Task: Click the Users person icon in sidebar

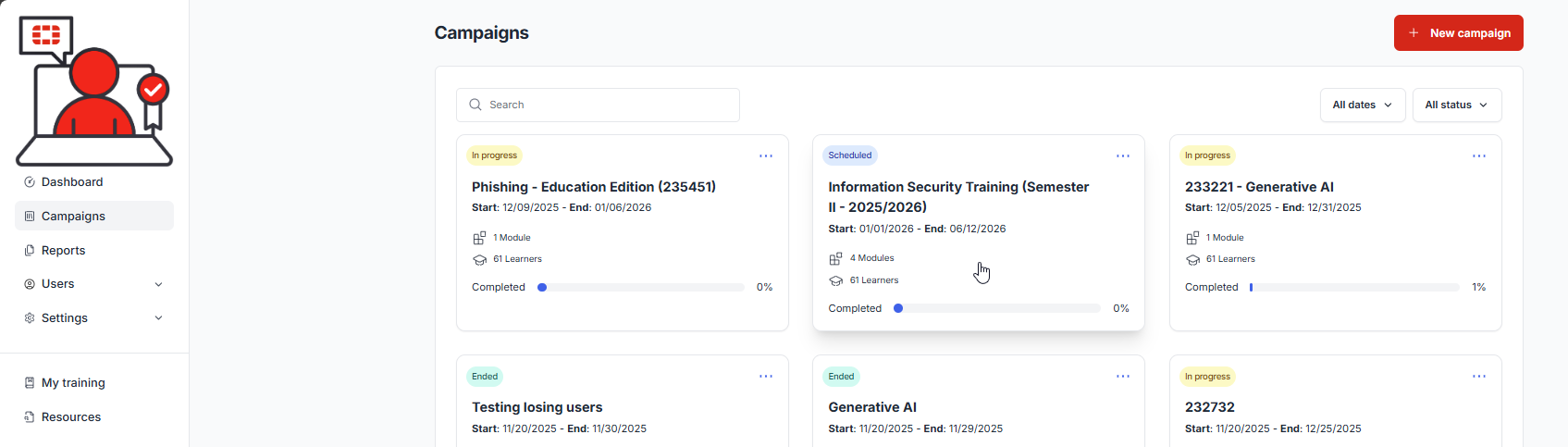Action: (x=30, y=284)
